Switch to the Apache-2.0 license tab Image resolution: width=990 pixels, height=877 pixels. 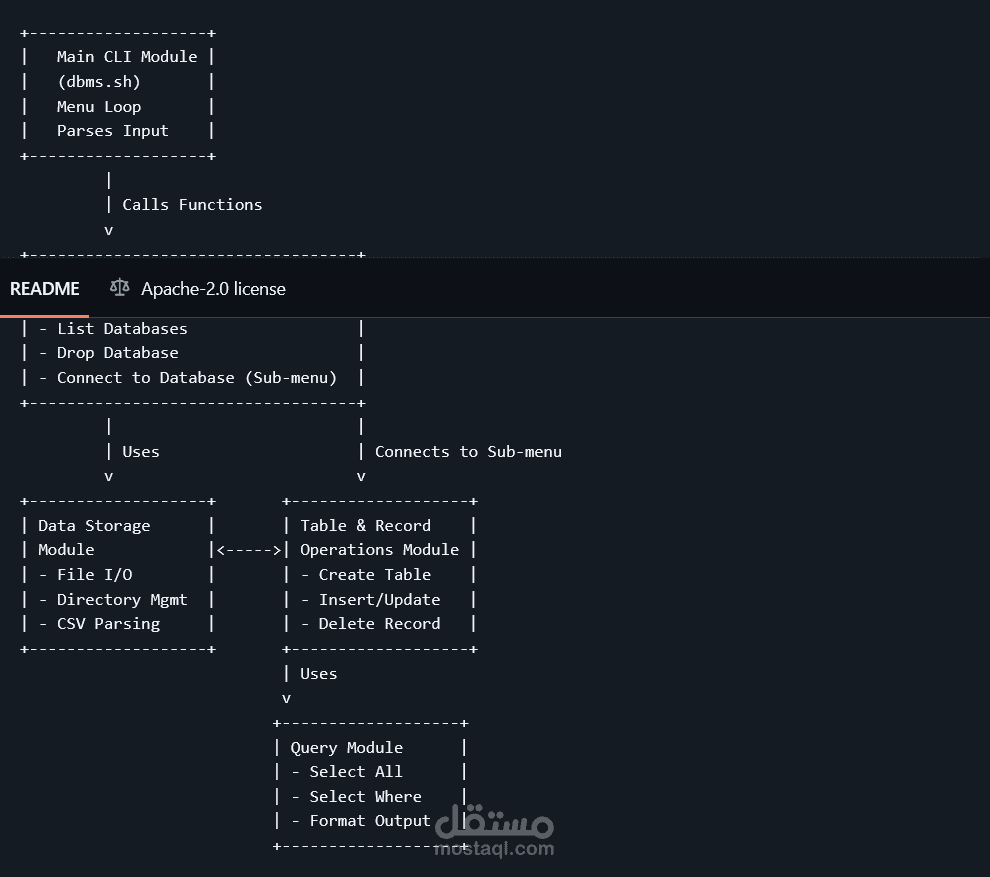(212, 289)
